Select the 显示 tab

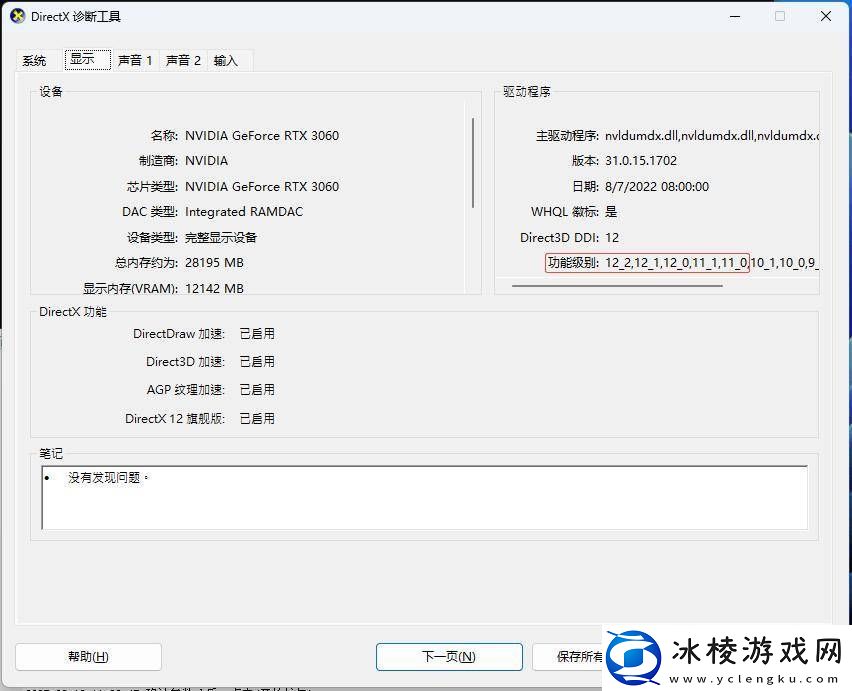[86, 59]
